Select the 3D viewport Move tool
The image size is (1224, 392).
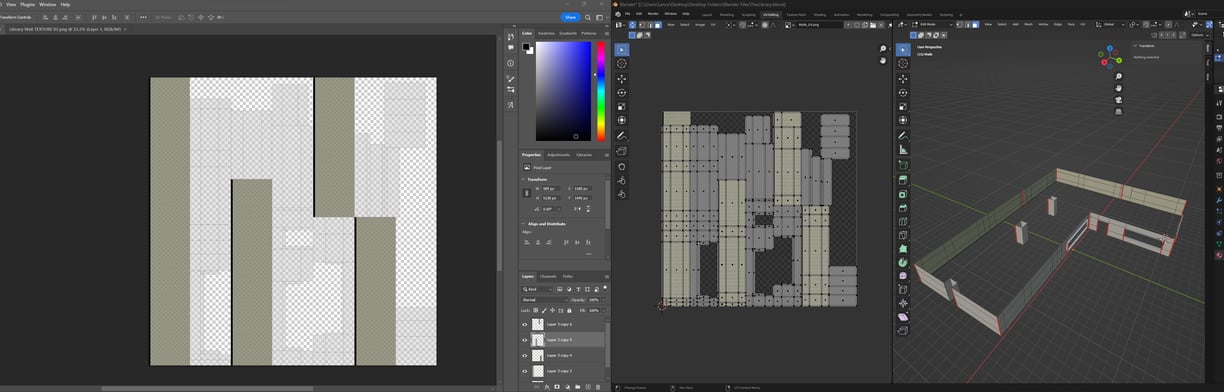point(903,78)
